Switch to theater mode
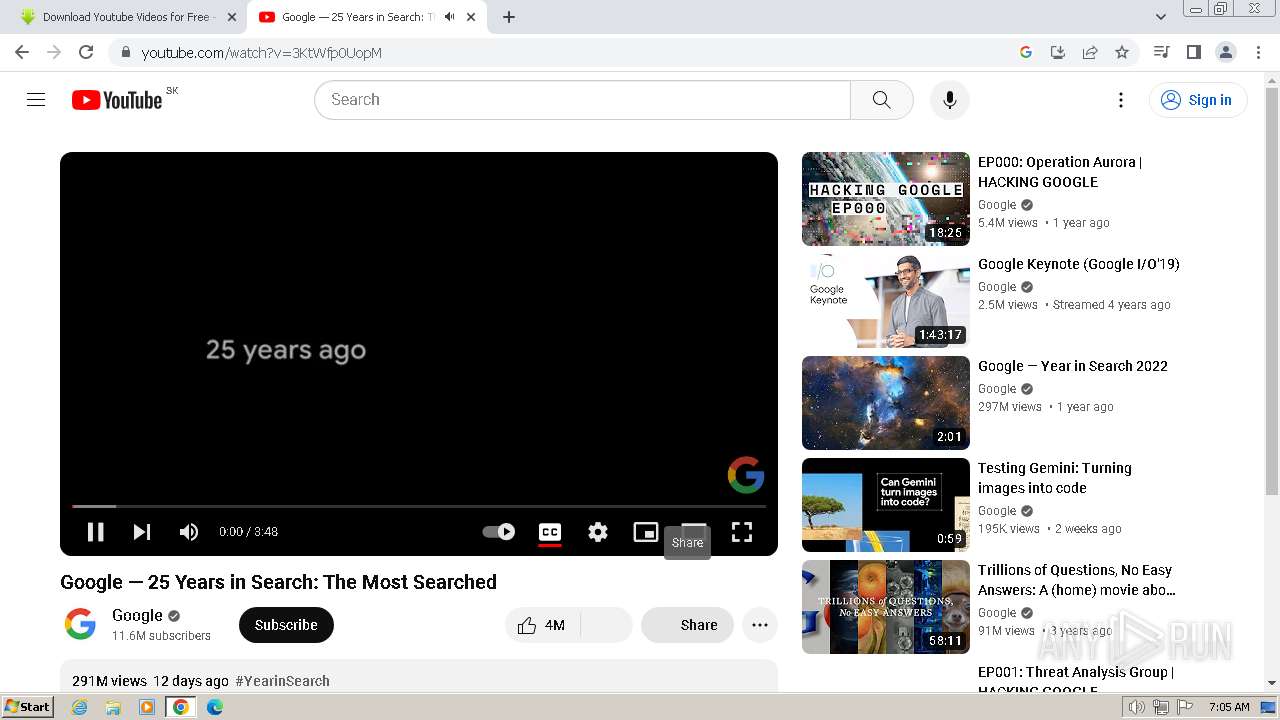The width and height of the screenshot is (1280, 720). click(x=694, y=530)
